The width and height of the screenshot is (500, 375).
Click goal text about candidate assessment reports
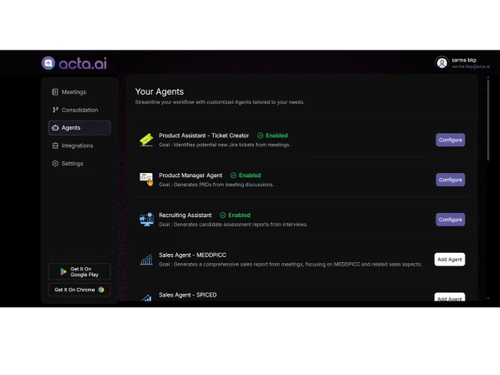233,224
